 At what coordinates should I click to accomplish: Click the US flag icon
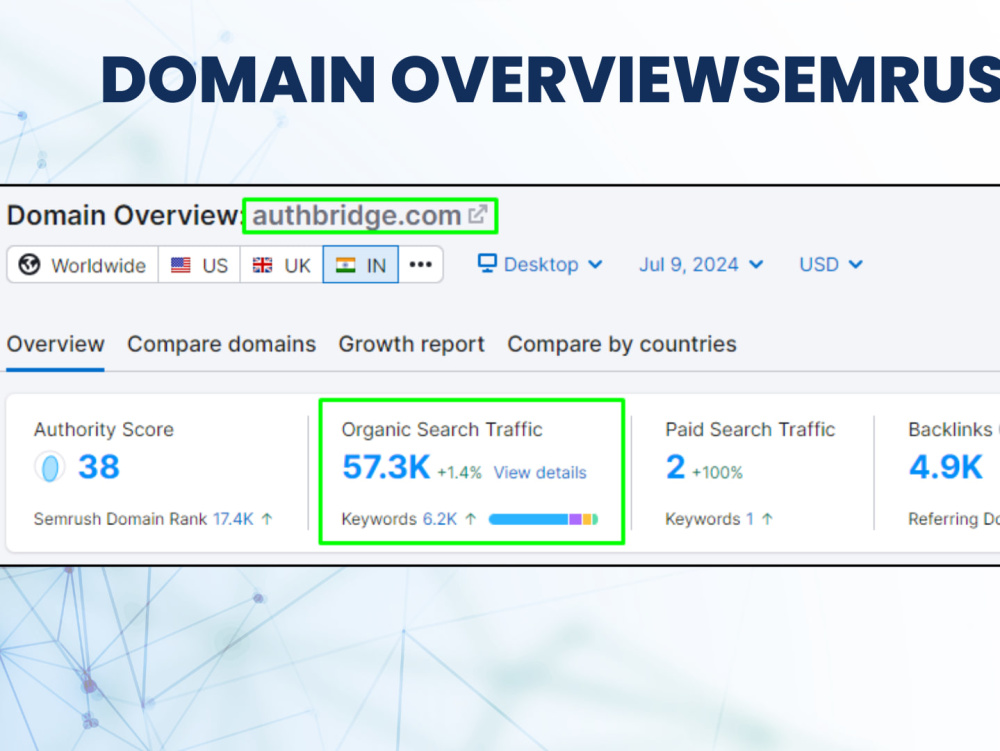coord(180,265)
